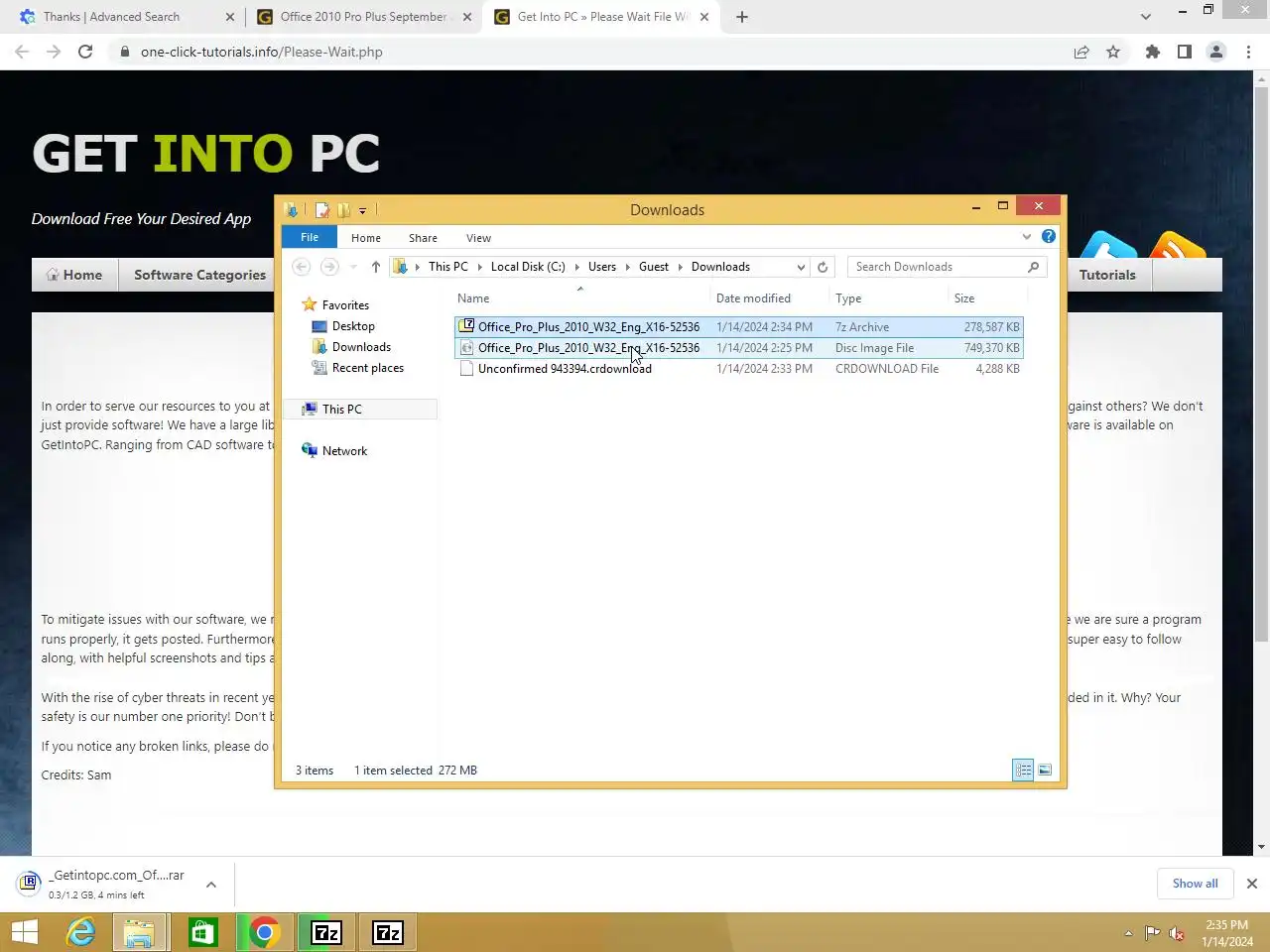Click the 278,587 KB size cell
This screenshot has height=952, width=1270.
tap(991, 326)
